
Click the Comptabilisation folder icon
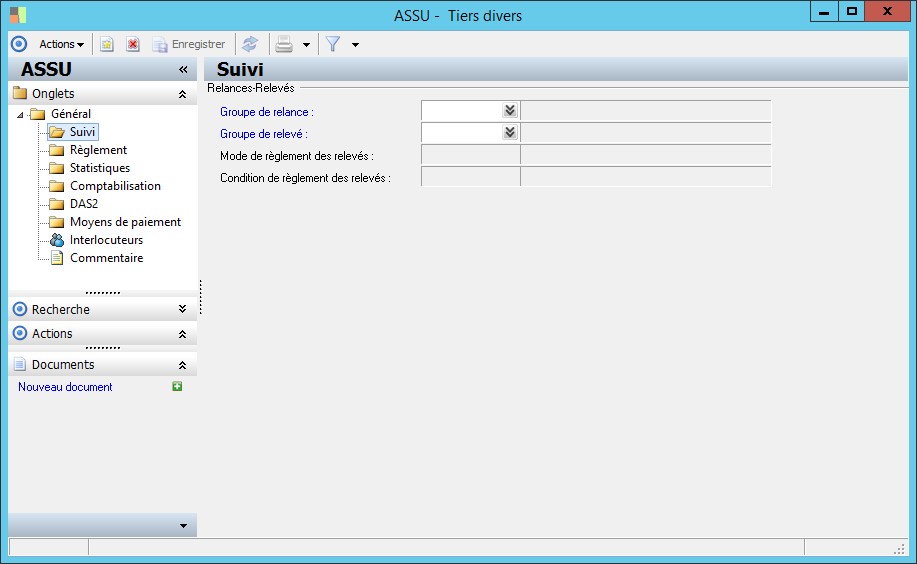(57, 187)
